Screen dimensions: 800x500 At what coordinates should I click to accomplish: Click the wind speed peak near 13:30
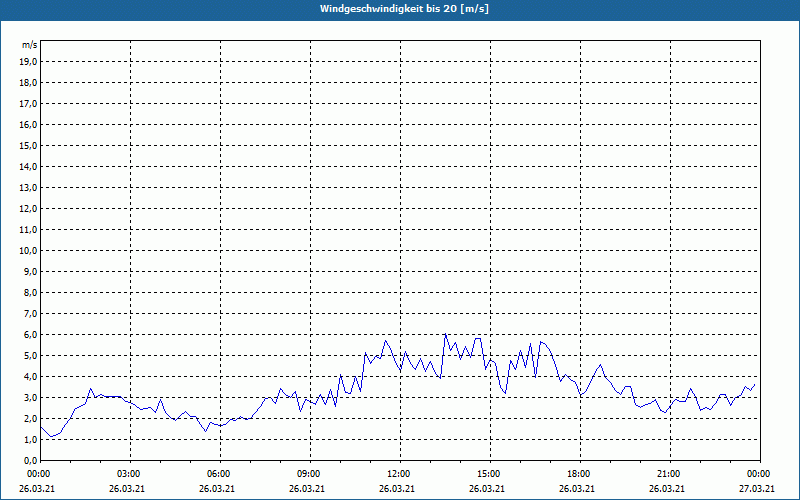[445, 334]
